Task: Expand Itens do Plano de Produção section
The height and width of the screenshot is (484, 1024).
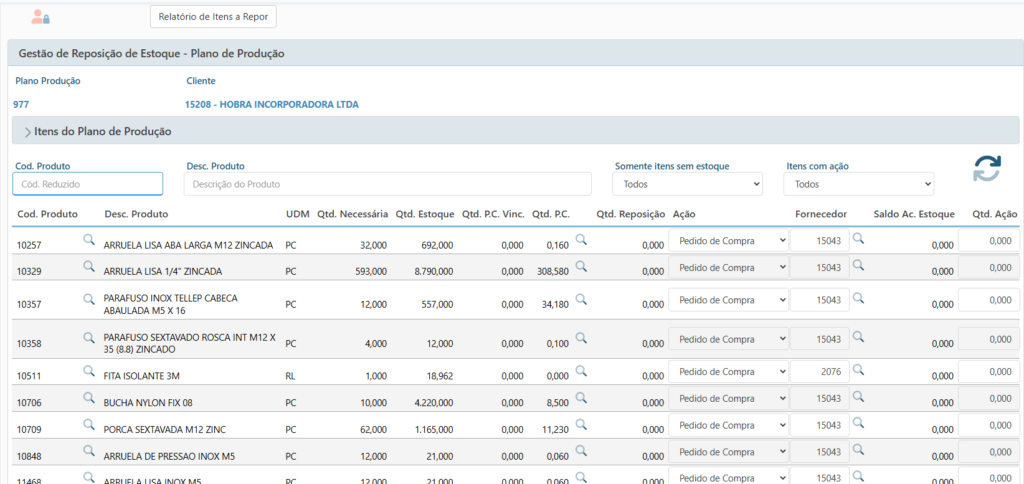Action: pyautogui.click(x=28, y=131)
